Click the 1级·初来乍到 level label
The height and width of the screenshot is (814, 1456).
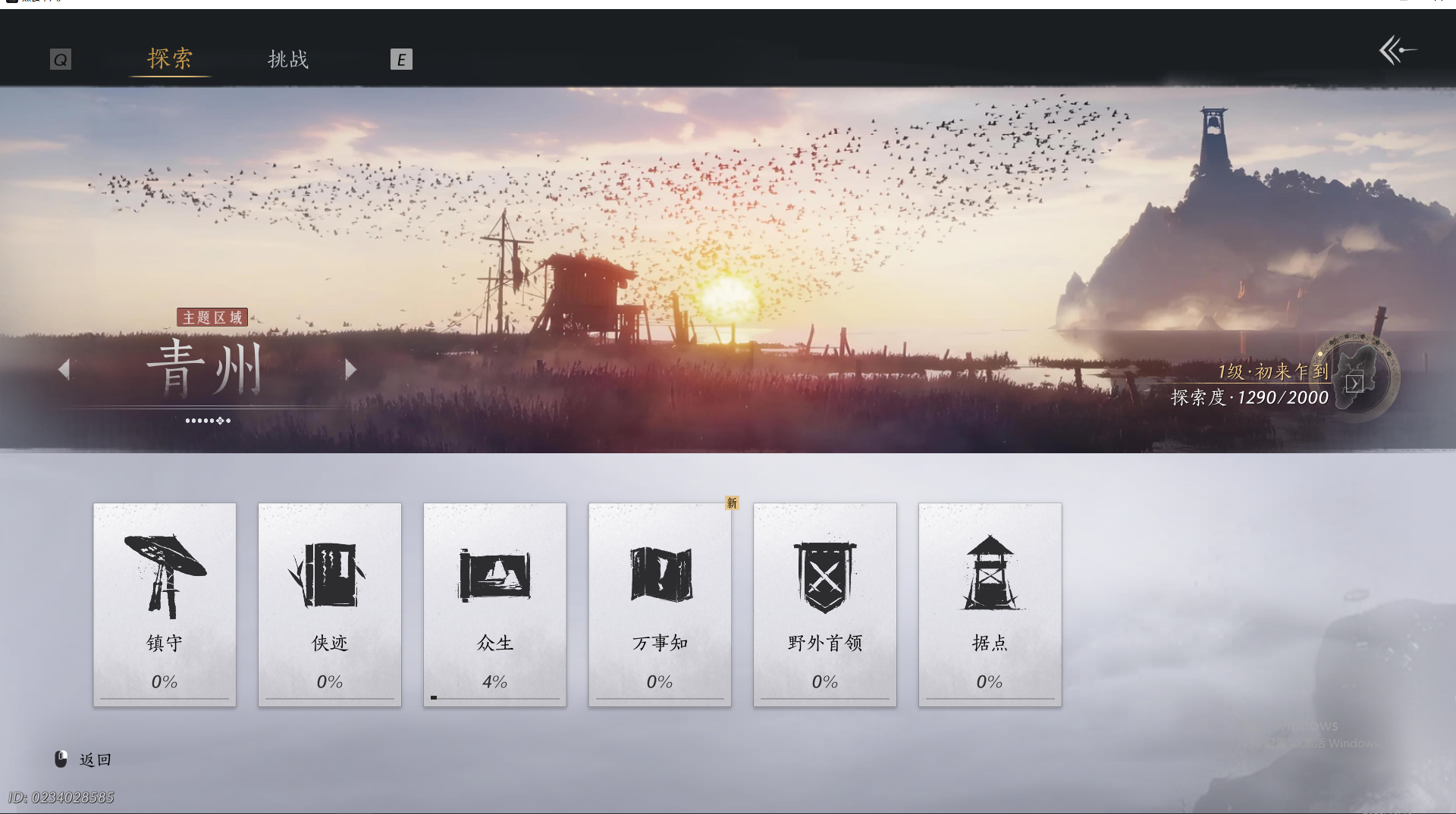pos(1273,371)
